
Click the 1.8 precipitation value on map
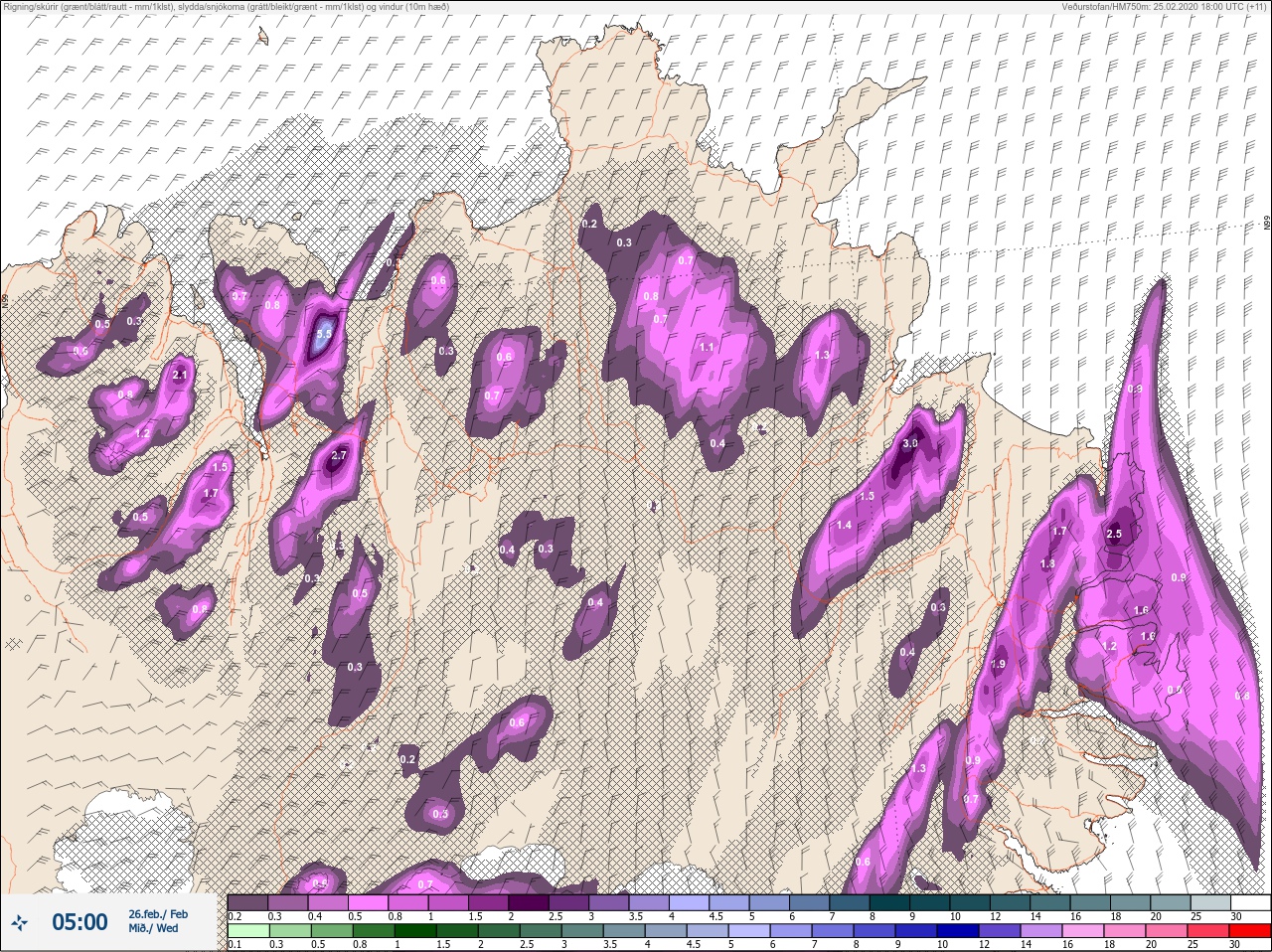click(x=1047, y=563)
